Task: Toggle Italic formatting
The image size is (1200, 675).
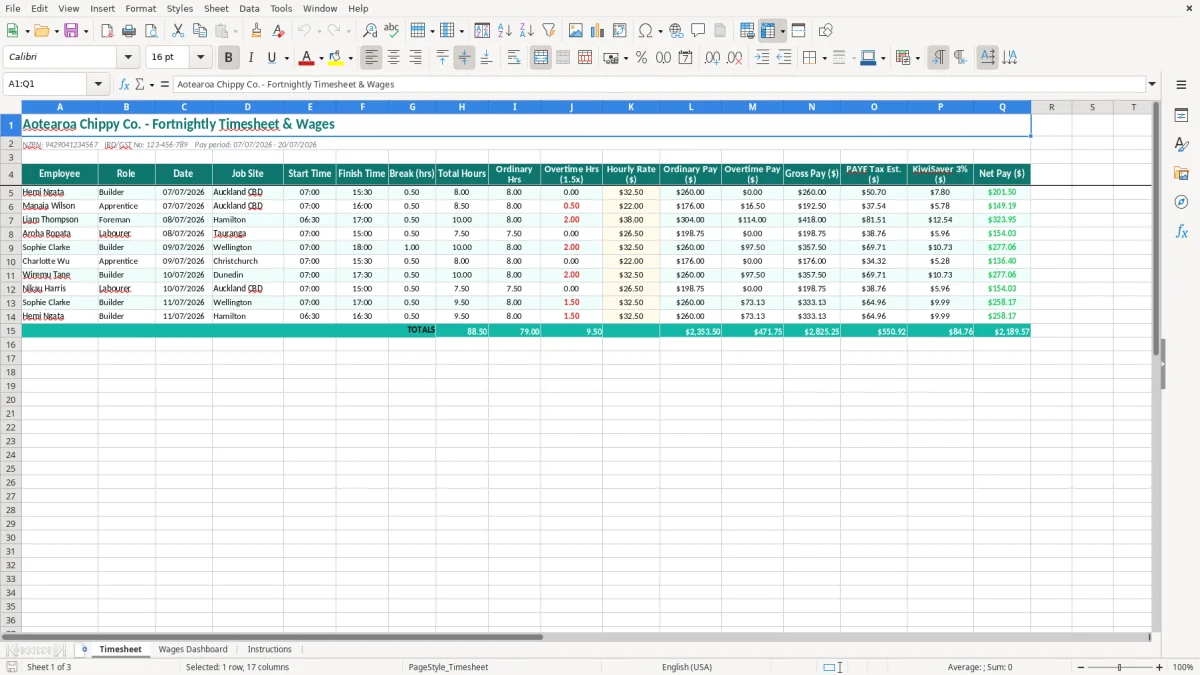Action: (x=250, y=58)
